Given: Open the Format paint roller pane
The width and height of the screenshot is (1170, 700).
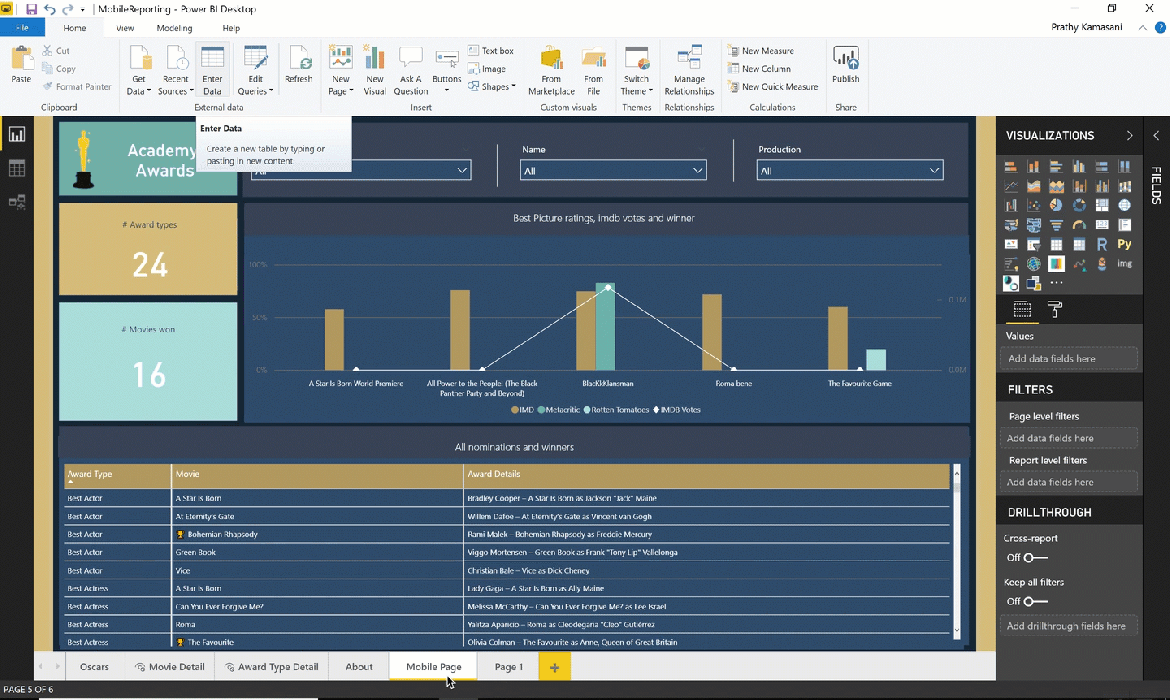Looking at the screenshot, I should (1055, 309).
